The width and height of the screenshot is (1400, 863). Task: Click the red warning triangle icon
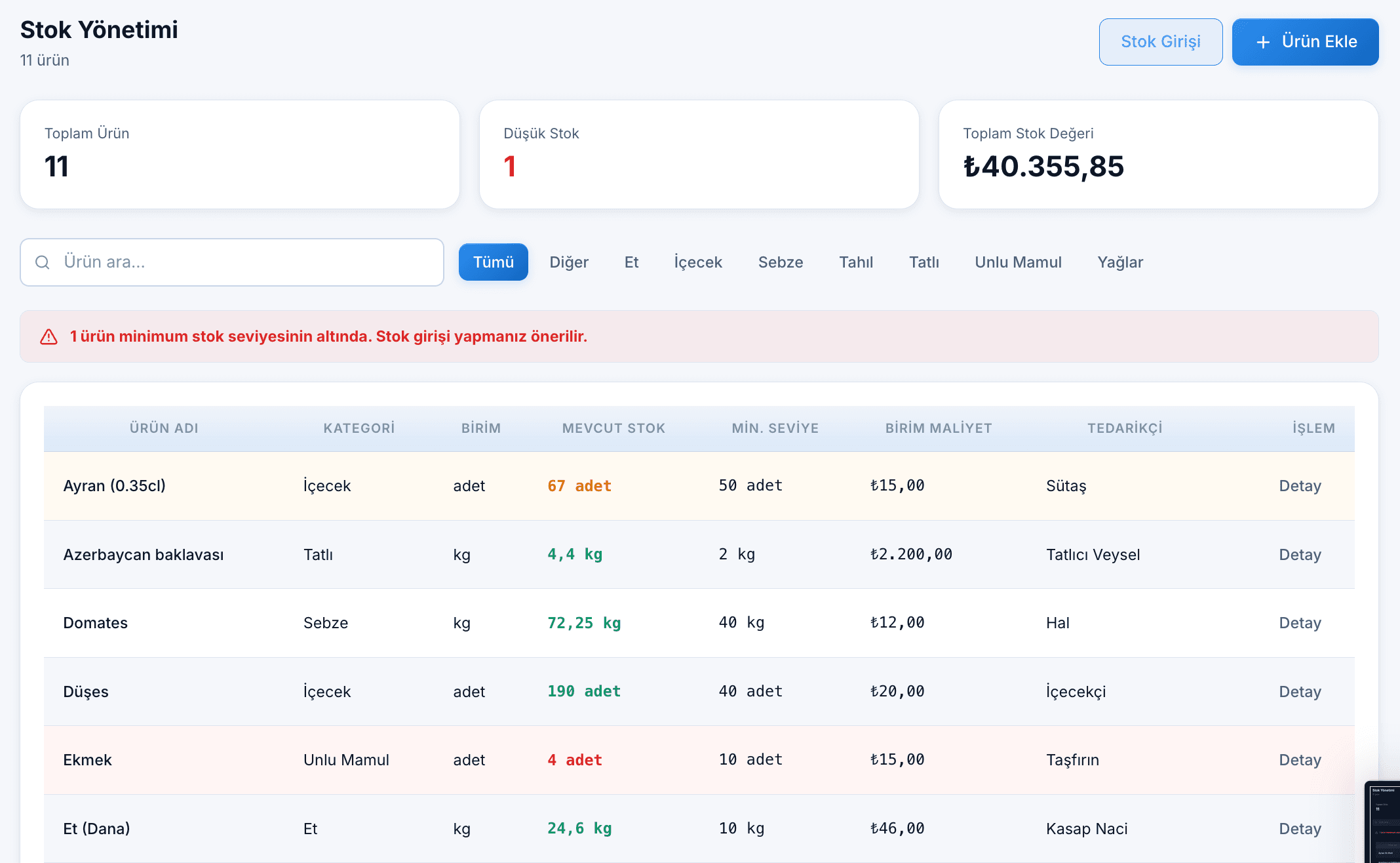tap(49, 336)
